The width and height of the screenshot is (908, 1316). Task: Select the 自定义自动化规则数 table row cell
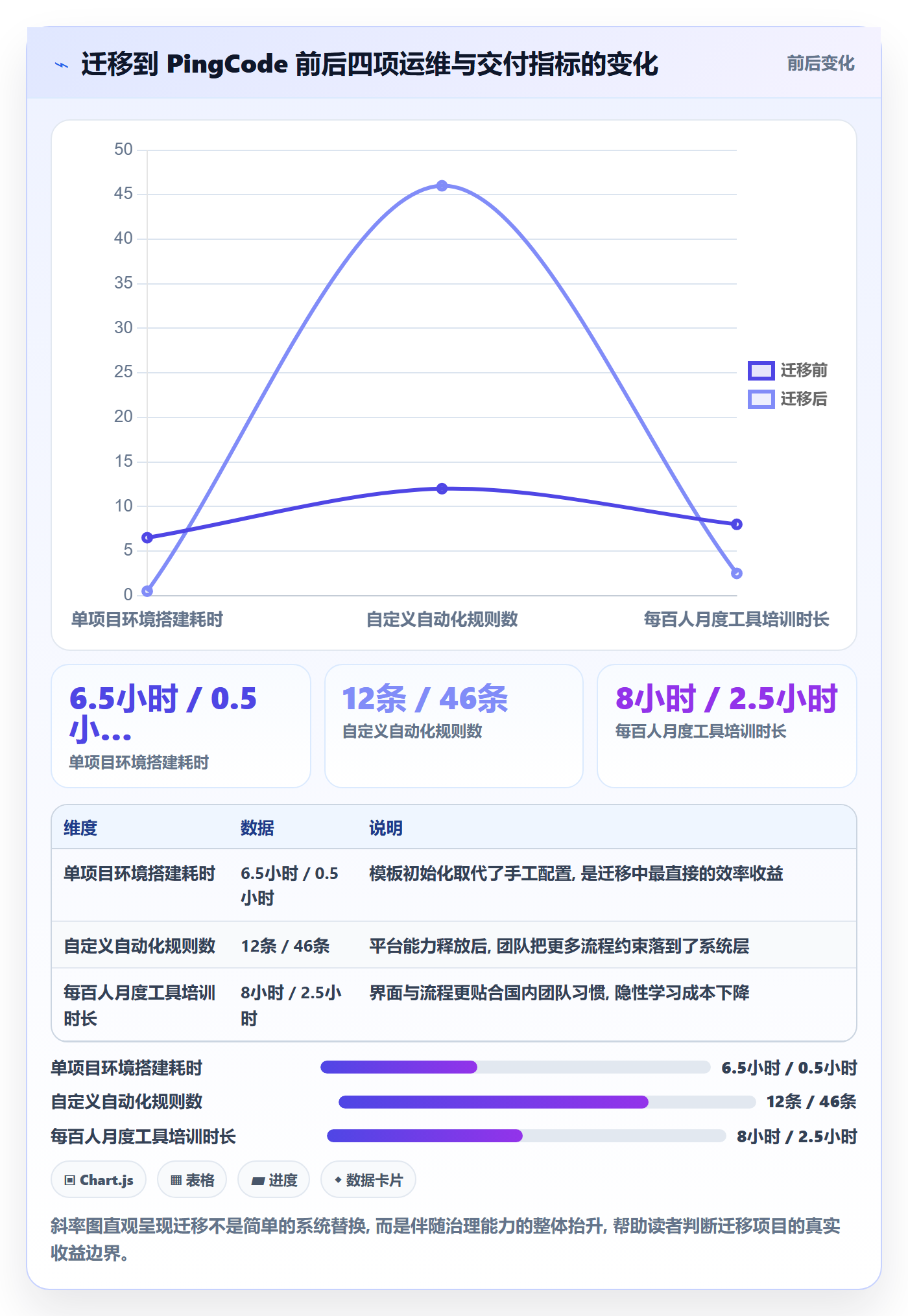[139, 946]
